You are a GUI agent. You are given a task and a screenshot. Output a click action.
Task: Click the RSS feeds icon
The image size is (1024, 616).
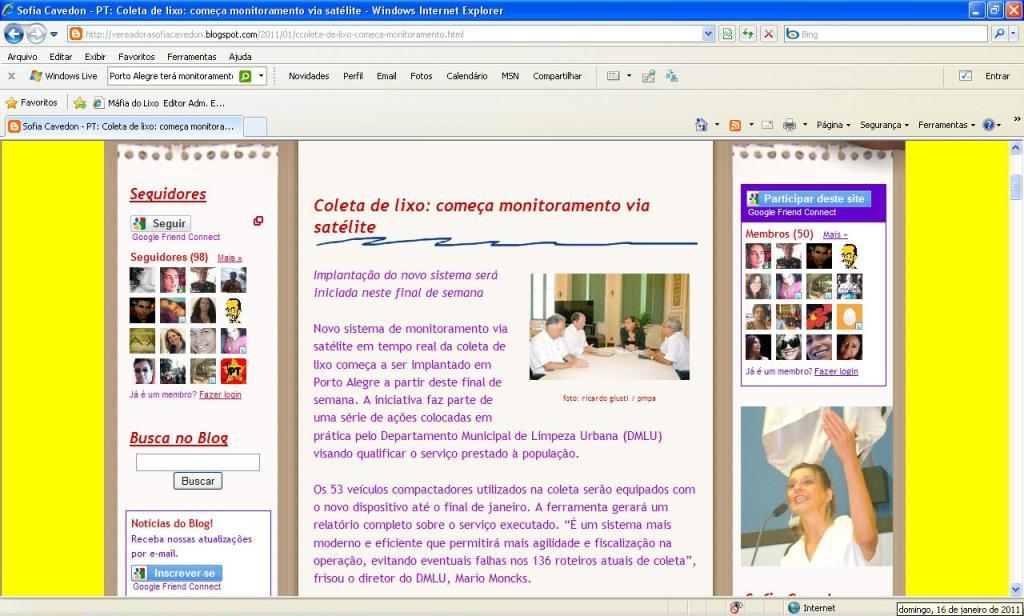pyautogui.click(x=735, y=125)
